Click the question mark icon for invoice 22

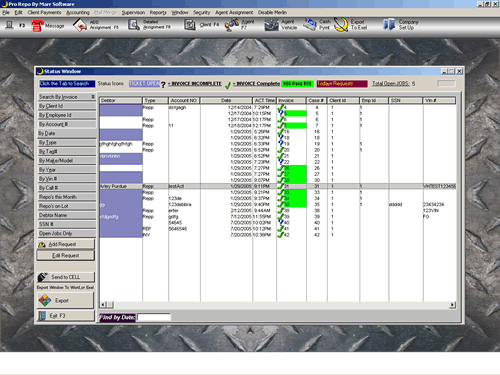pos(281,162)
